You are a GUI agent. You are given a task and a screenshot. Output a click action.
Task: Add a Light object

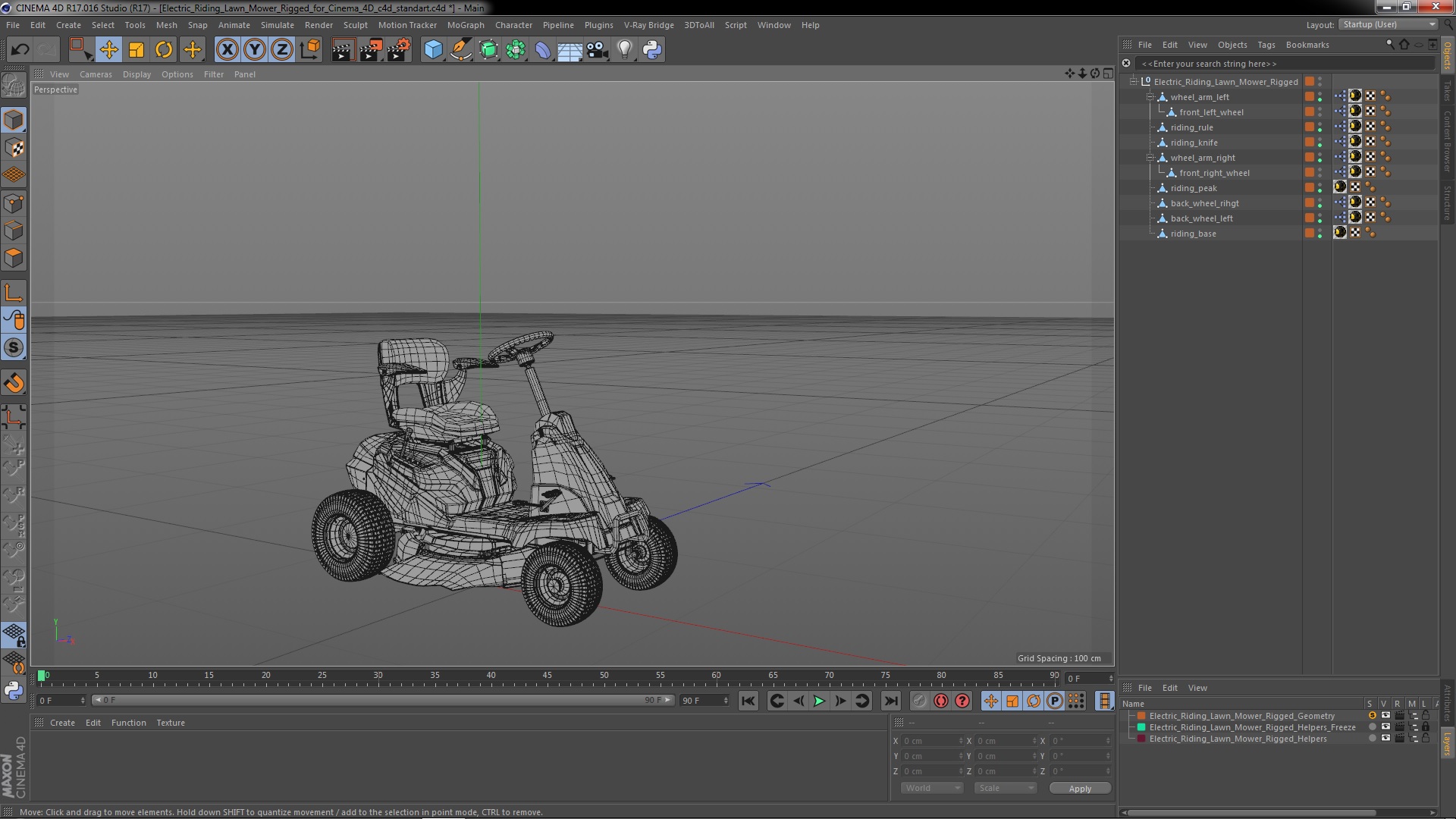tap(625, 50)
